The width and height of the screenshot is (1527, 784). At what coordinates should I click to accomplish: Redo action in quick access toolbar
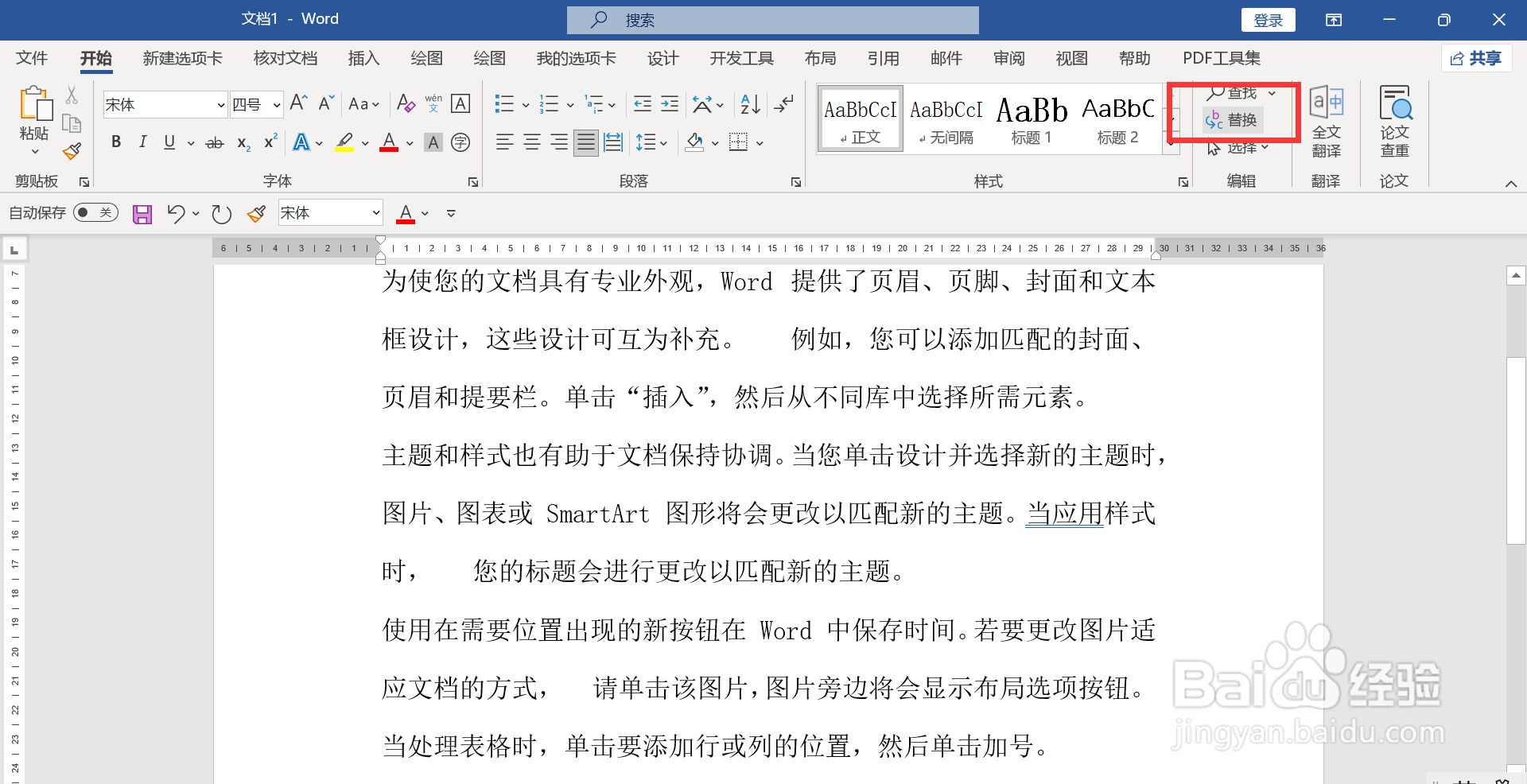pyautogui.click(x=221, y=214)
